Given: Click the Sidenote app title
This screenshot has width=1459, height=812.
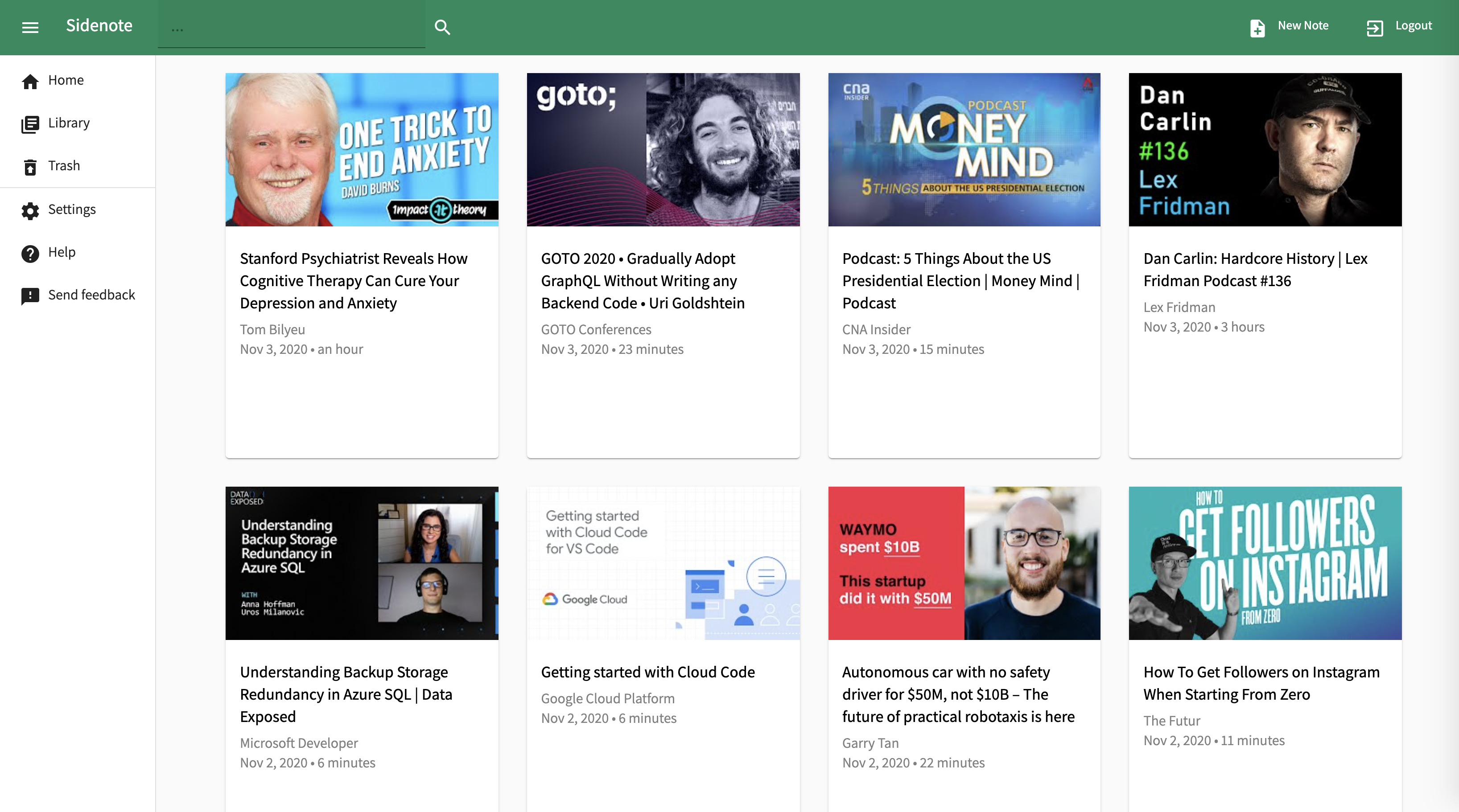Looking at the screenshot, I should point(99,25).
